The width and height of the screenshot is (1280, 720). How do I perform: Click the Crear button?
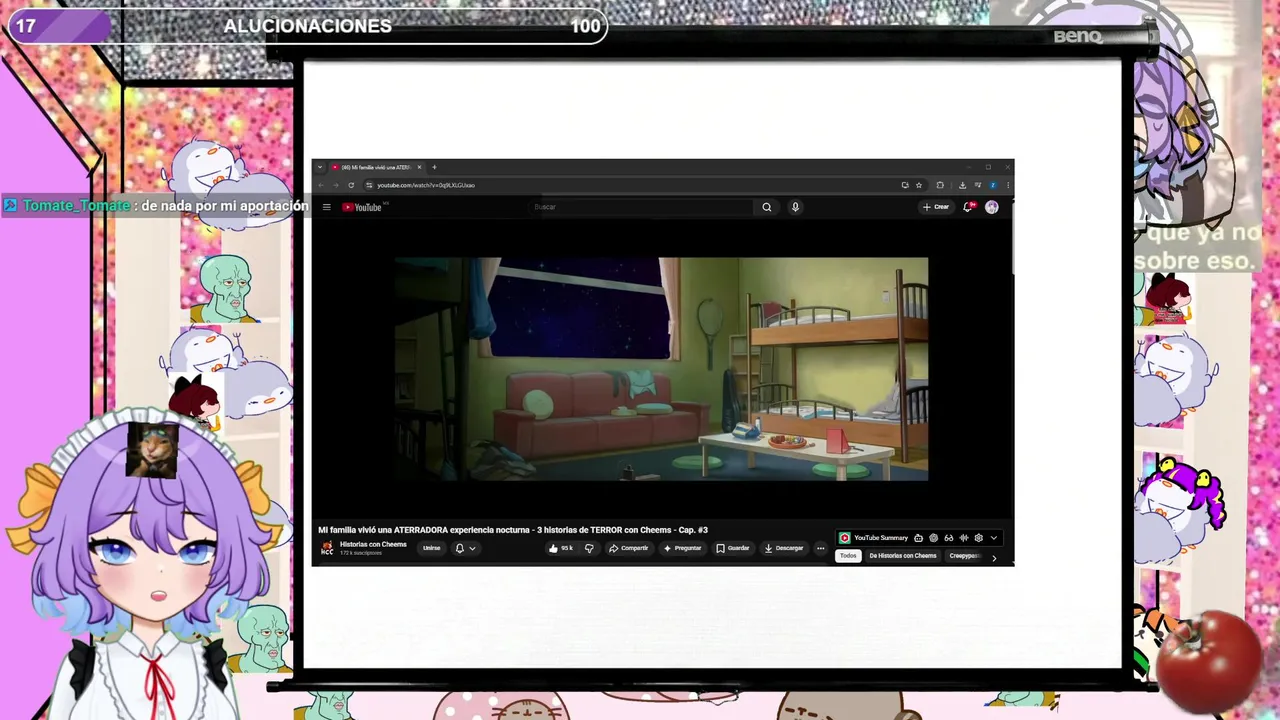tap(936, 207)
